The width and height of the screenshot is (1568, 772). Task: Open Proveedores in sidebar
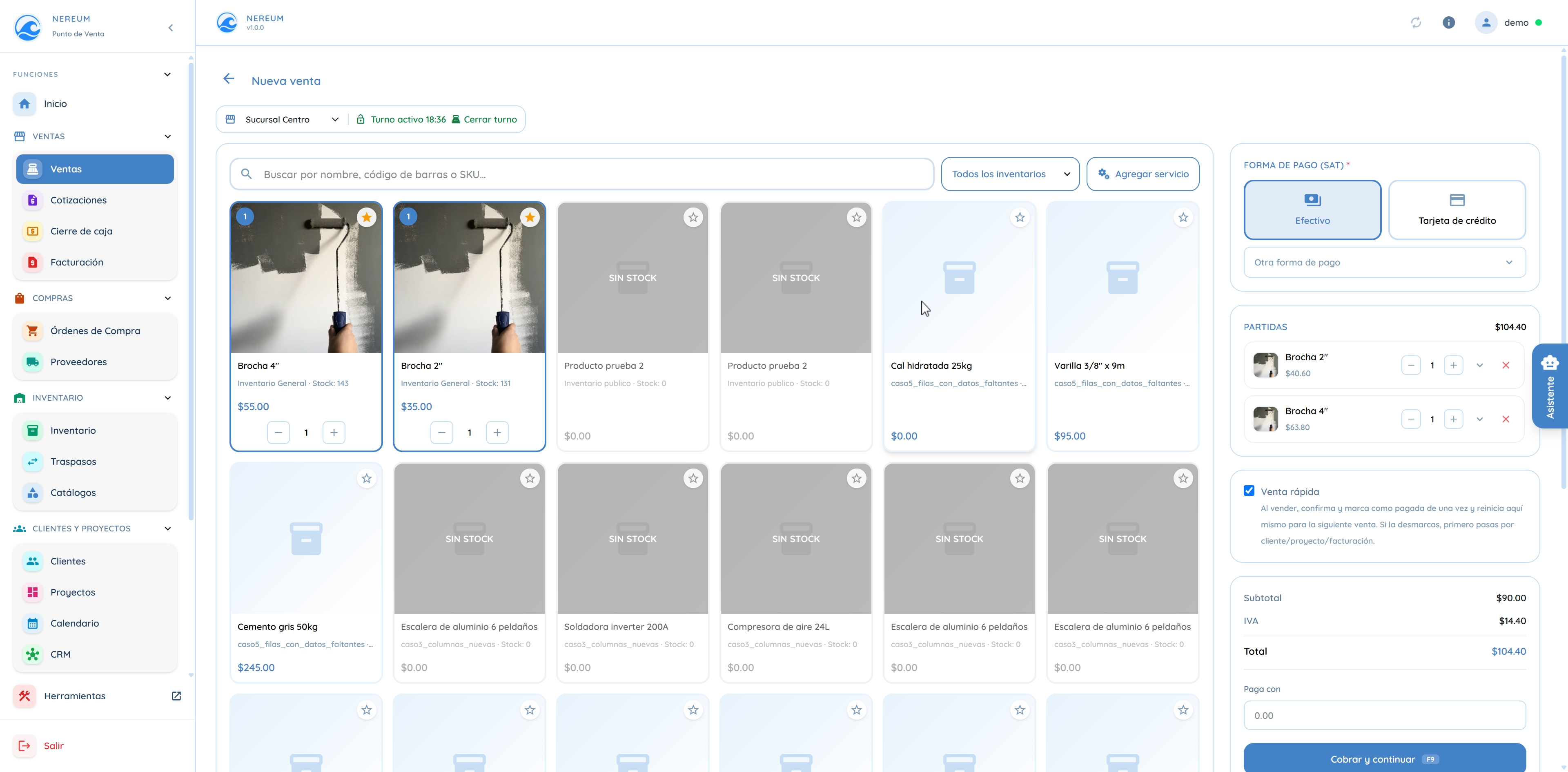pyautogui.click(x=95, y=362)
